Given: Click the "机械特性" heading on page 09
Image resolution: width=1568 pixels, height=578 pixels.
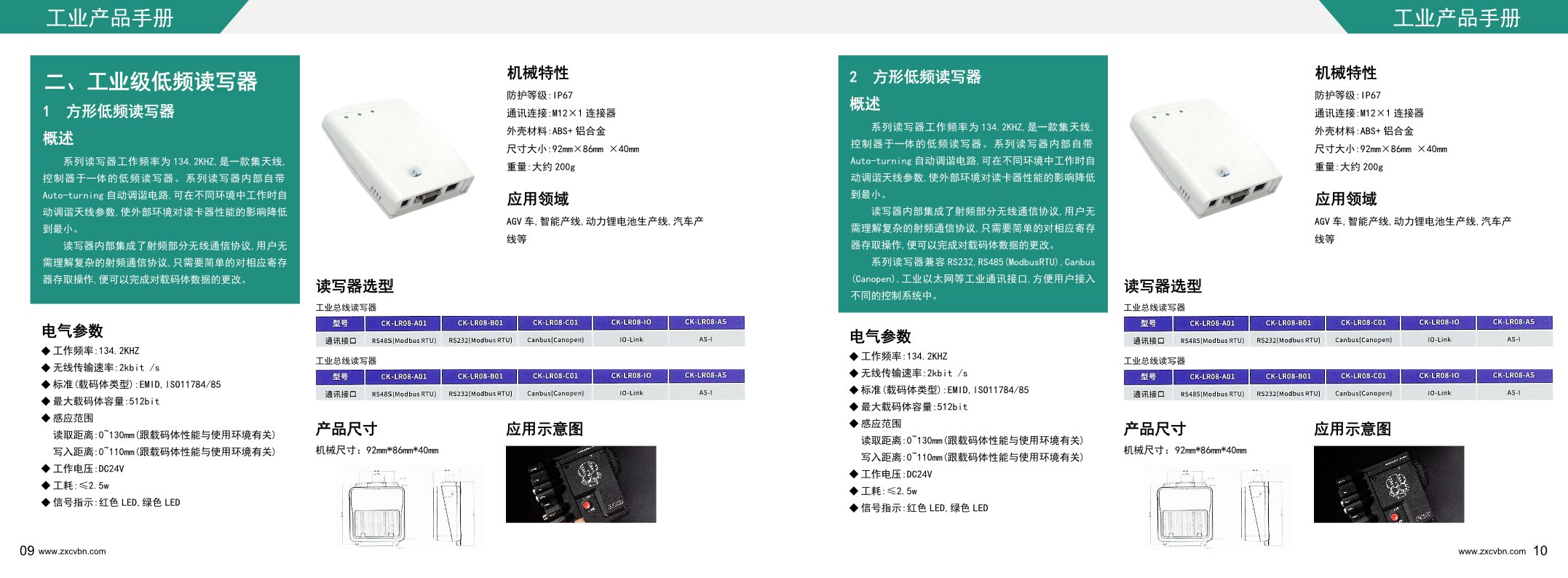Looking at the screenshot, I should (538, 73).
